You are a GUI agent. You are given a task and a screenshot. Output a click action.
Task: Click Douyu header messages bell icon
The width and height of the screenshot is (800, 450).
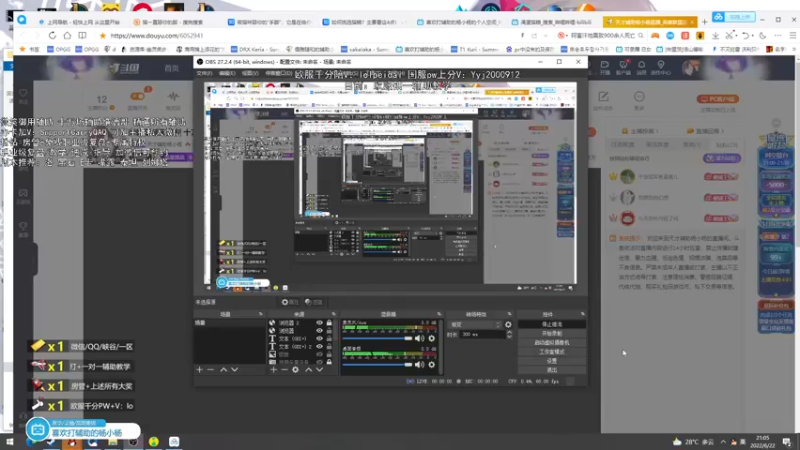coord(641,67)
